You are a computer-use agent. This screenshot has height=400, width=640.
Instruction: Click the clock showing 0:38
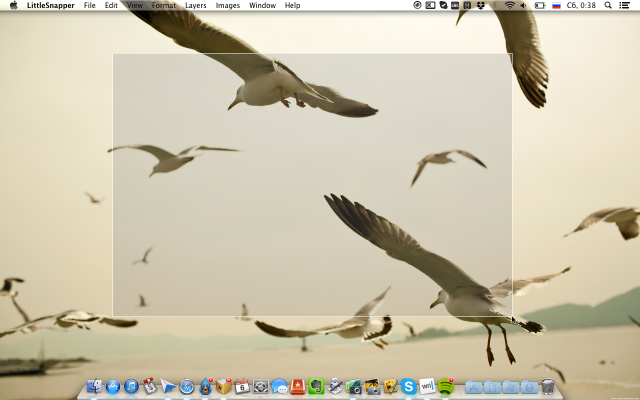(583, 5)
